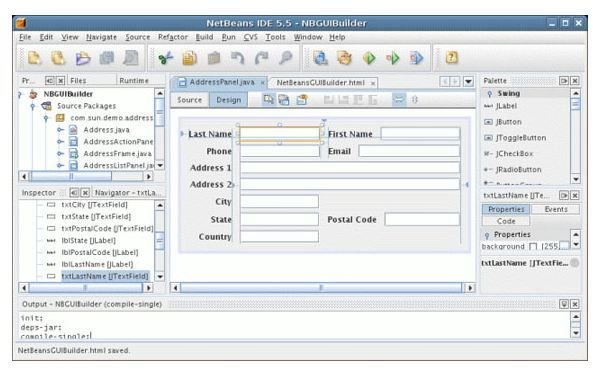The image size is (593, 369).
Task: Expand the Address.java tree node
Action: [60, 130]
